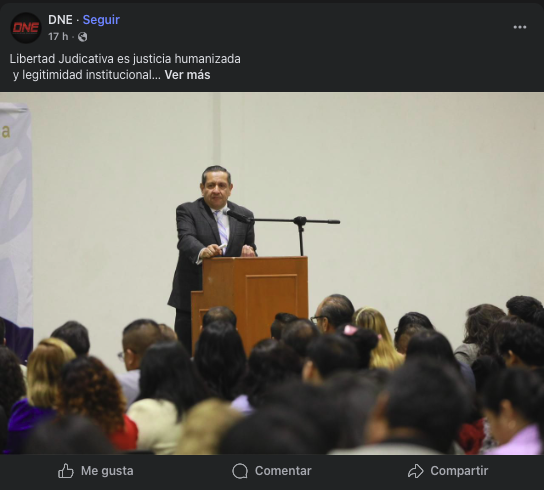544x490 pixels.
Task: Click the microphone stand in the photo
Action: coord(300,233)
